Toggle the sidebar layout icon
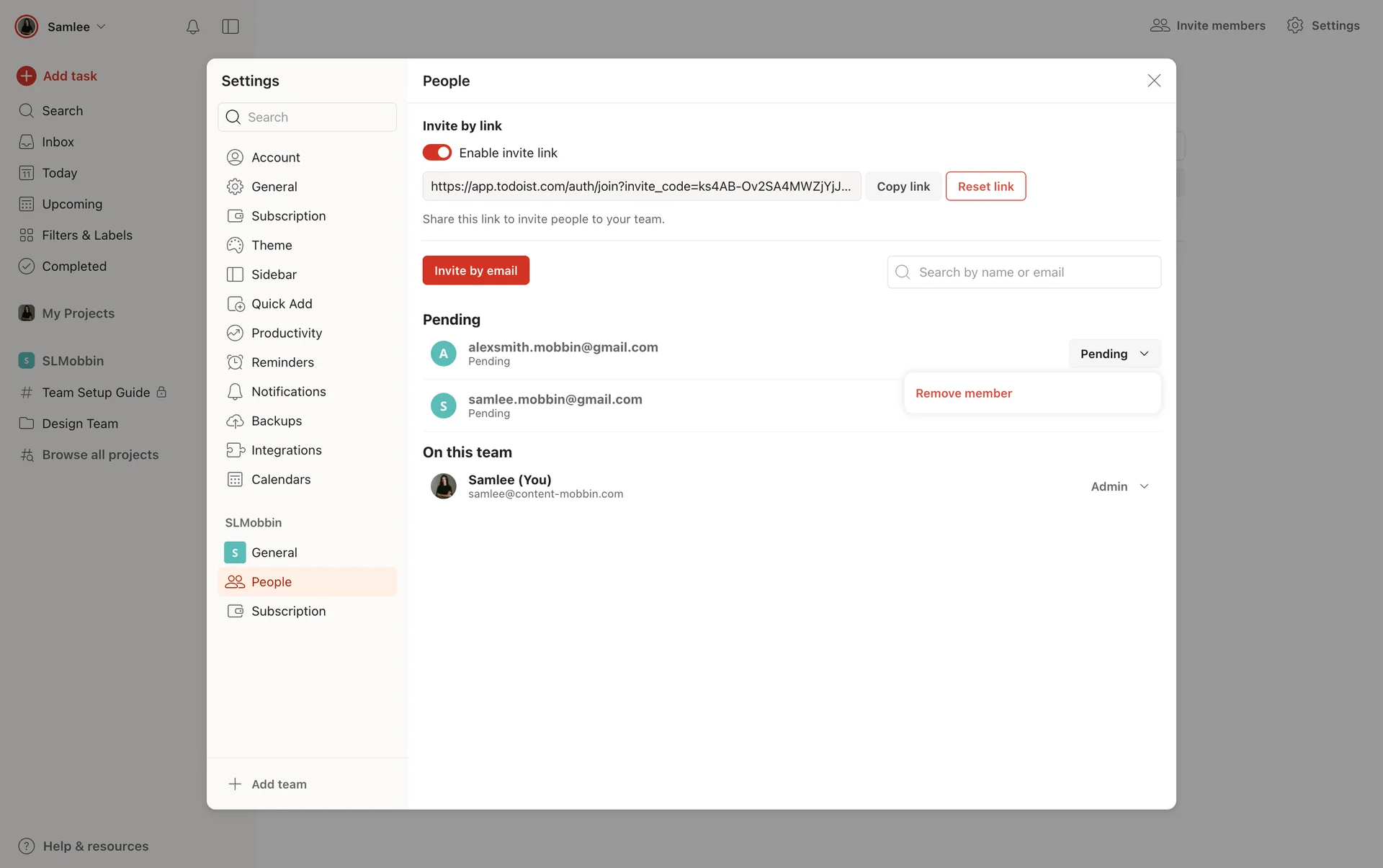 coord(230,27)
